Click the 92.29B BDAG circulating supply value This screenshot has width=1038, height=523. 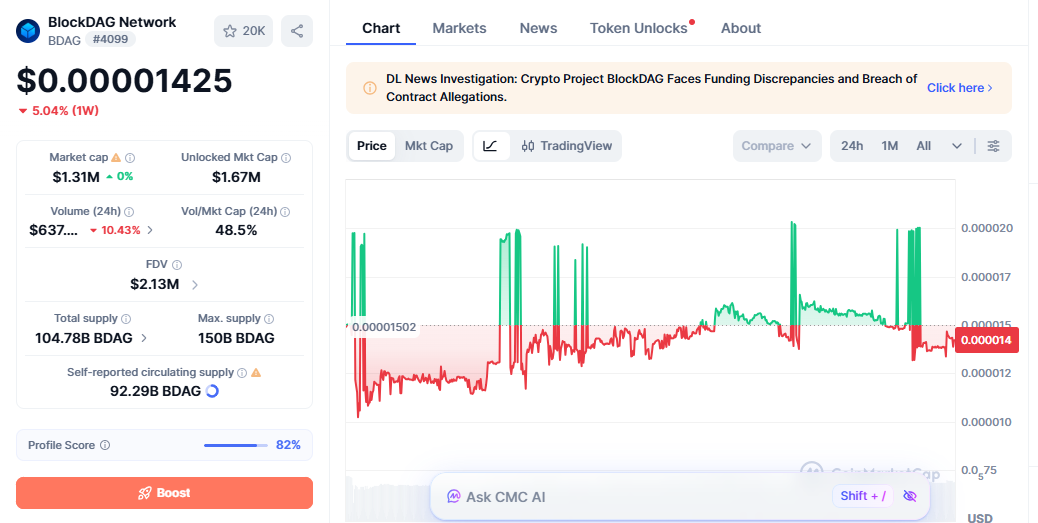coord(156,391)
